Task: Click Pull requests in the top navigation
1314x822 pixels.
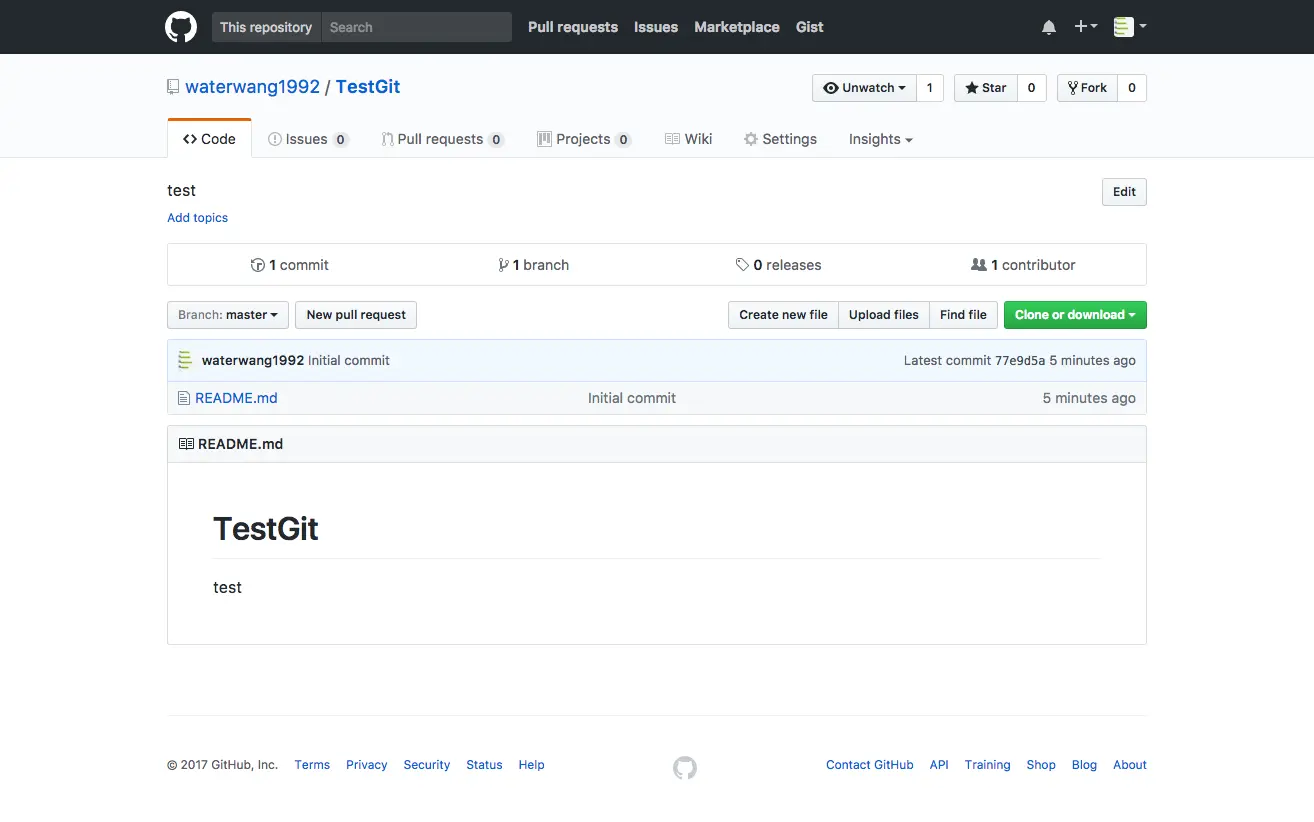Action: [x=573, y=27]
